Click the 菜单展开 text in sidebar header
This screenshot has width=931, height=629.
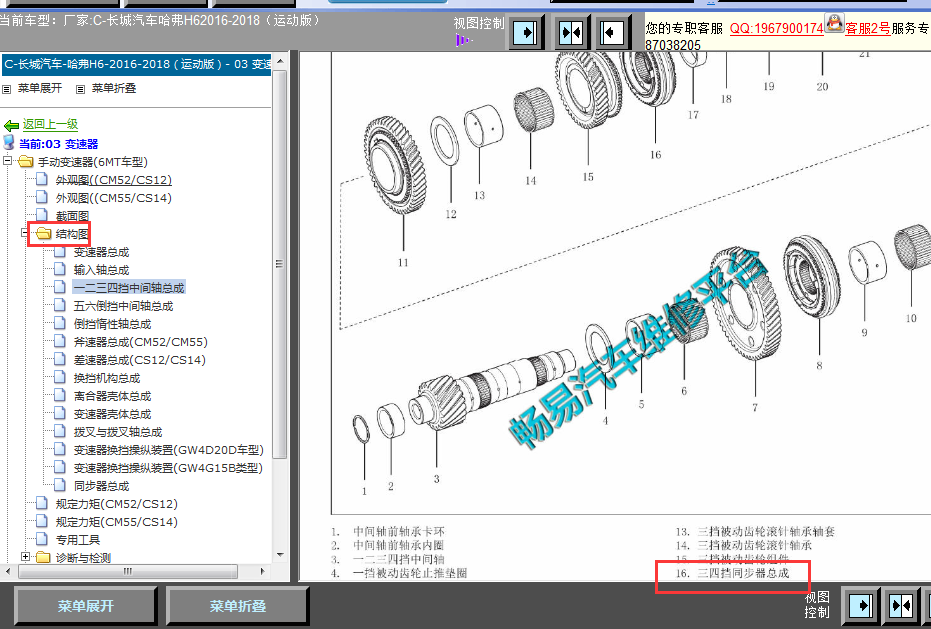40,88
